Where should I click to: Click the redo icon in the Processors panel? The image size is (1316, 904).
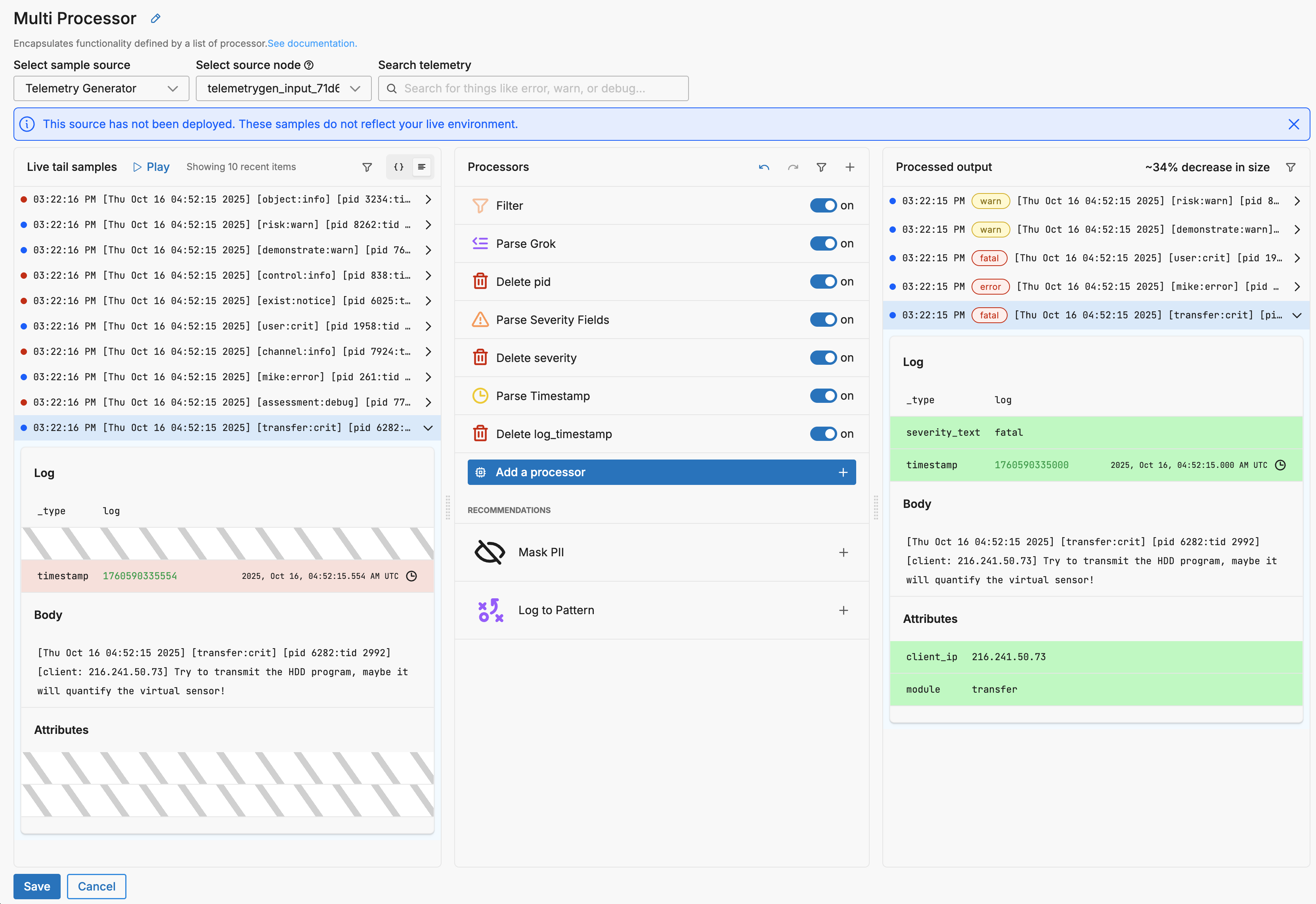tap(793, 167)
